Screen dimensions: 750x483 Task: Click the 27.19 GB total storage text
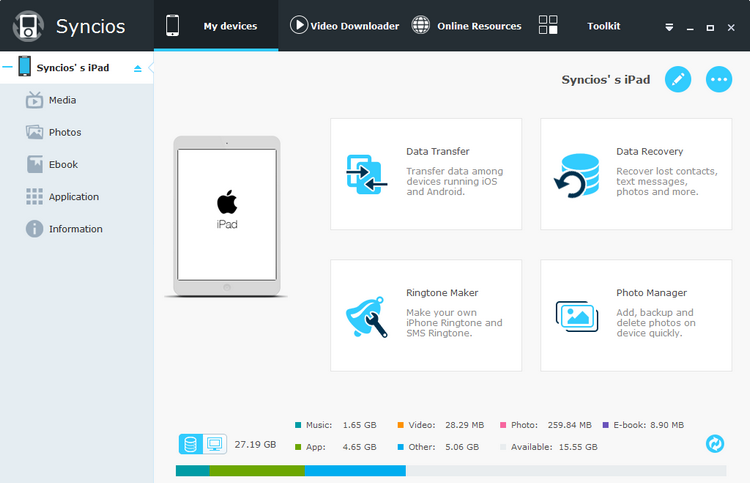[255, 444]
